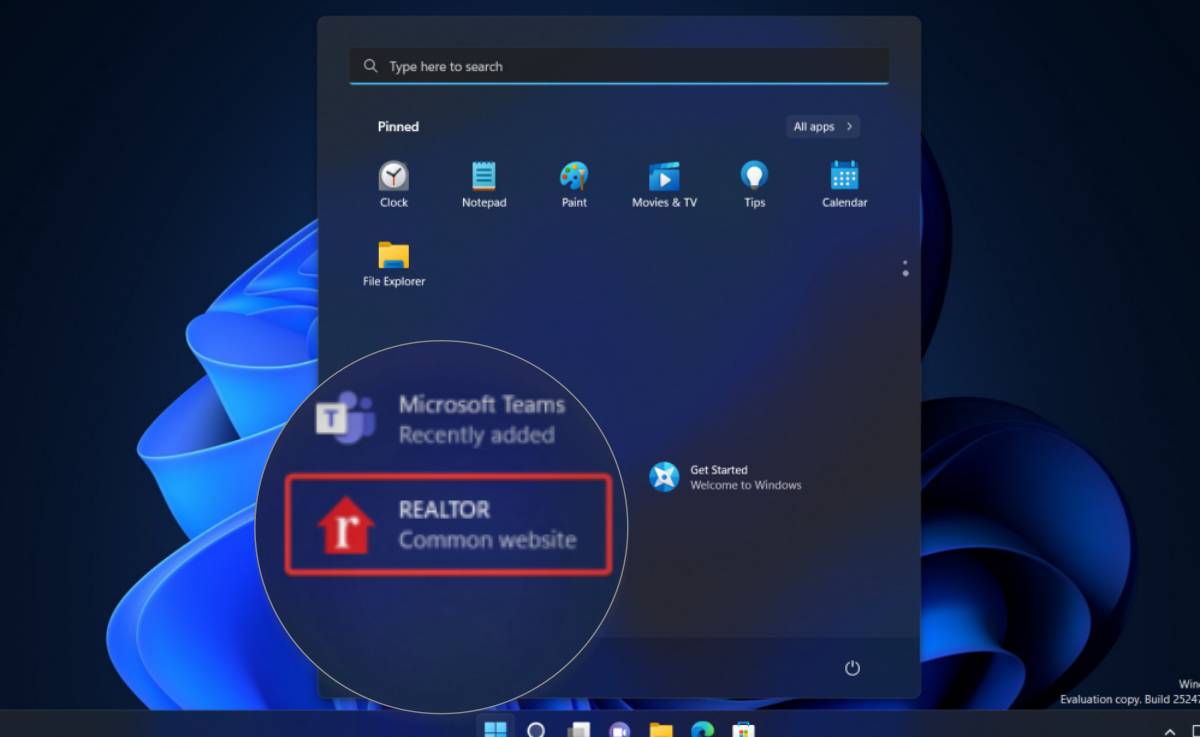Click the Windows Start button on taskbar
Image resolution: width=1200 pixels, height=737 pixels.
click(x=495, y=728)
